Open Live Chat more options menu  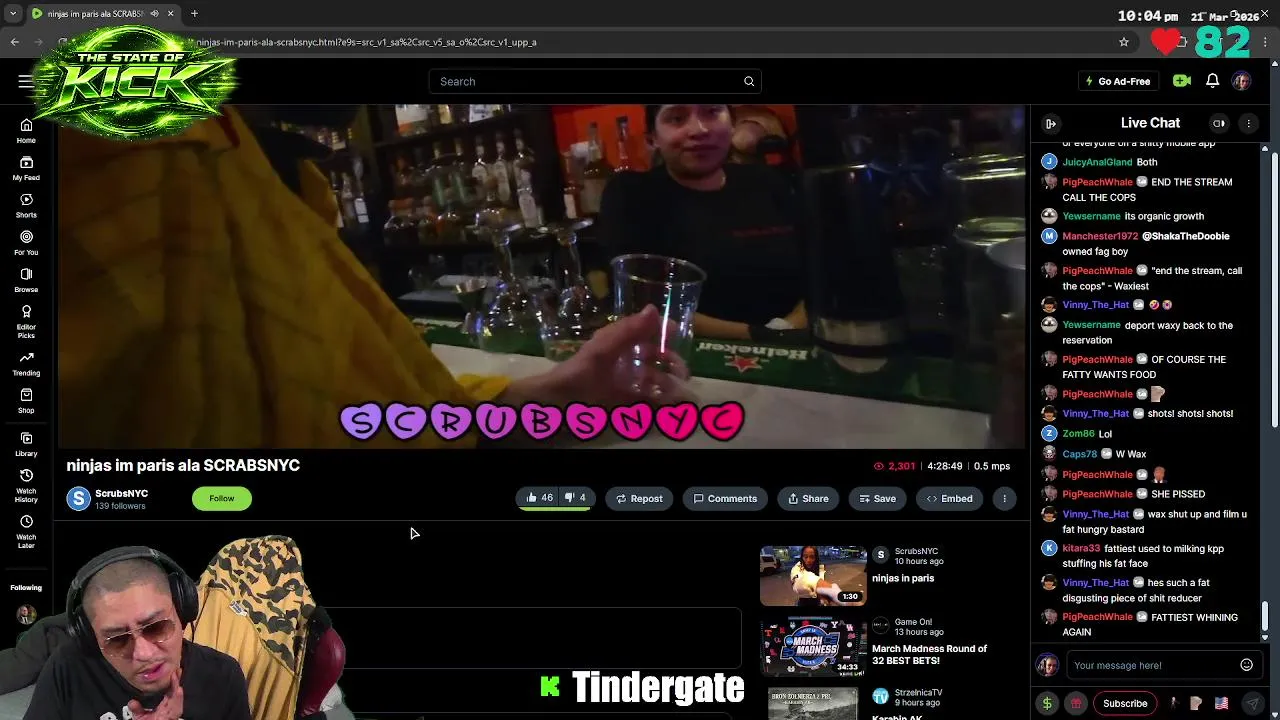(x=1248, y=123)
